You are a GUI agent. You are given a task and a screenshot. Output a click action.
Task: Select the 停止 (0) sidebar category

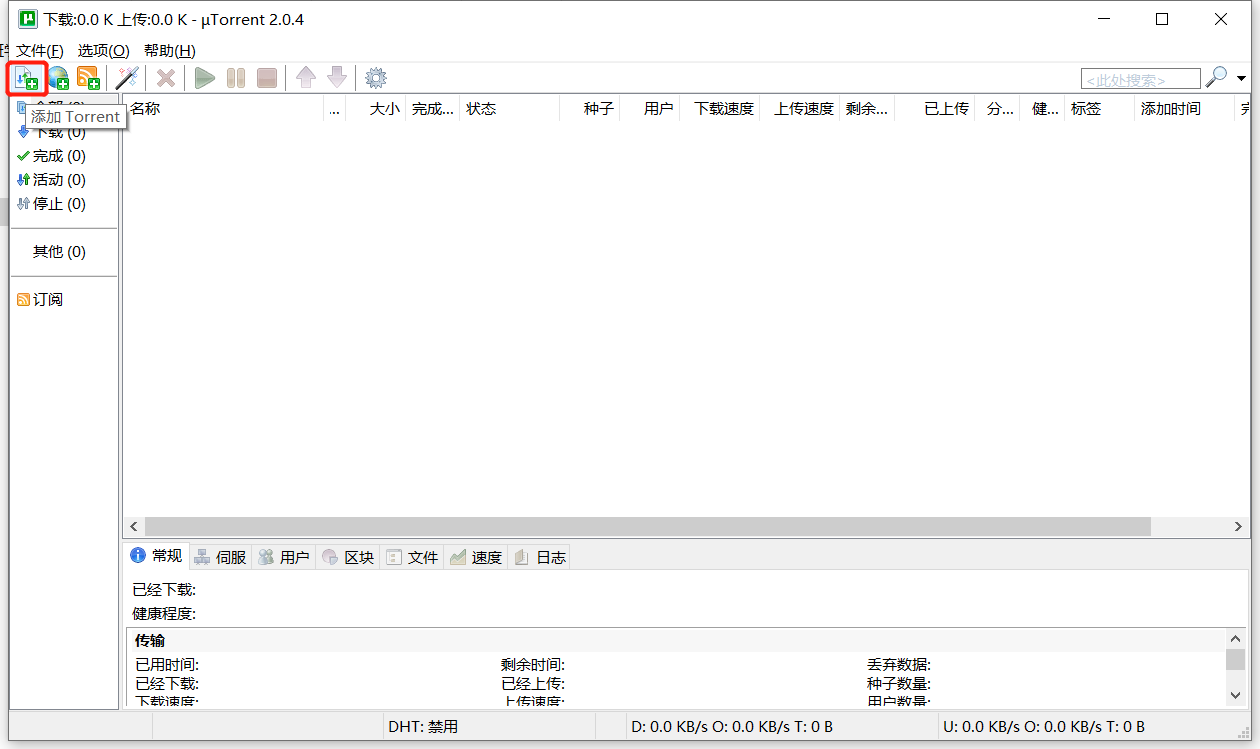click(x=51, y=204)
